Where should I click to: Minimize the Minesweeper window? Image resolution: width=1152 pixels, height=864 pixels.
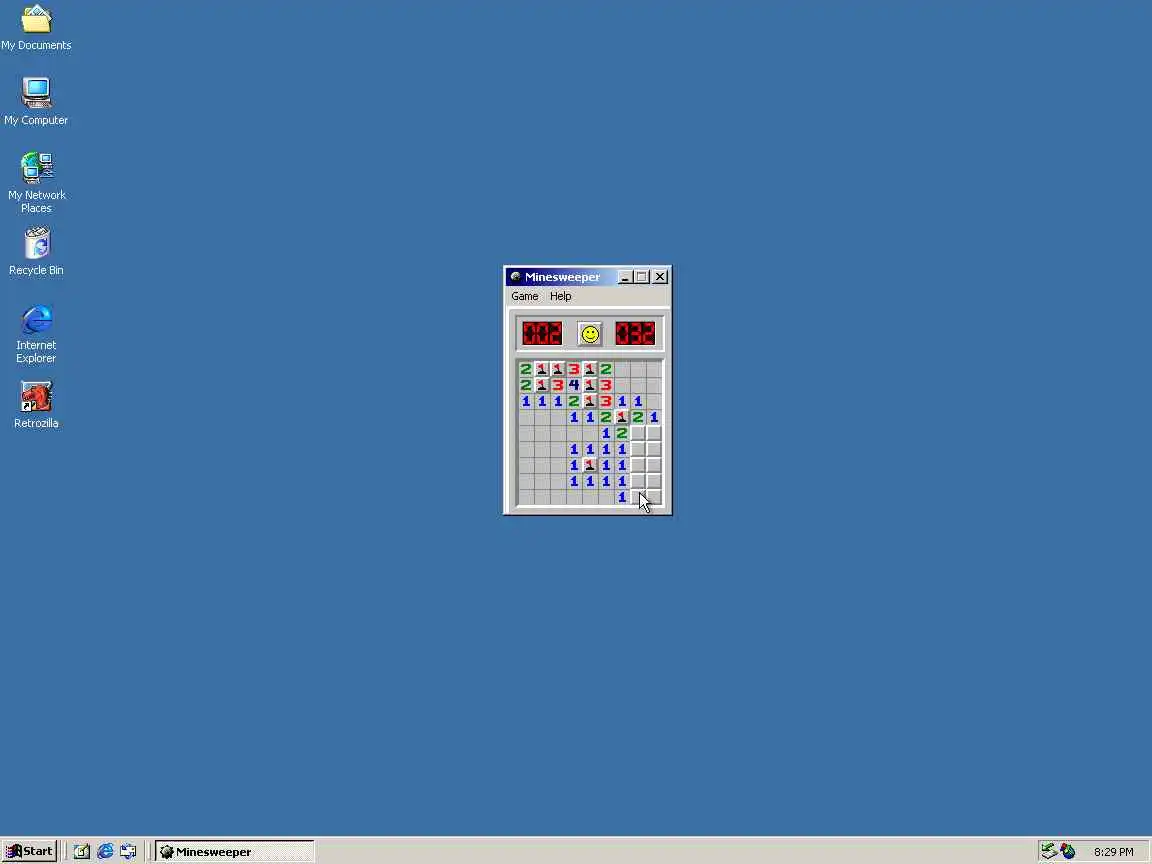(x=625, y=277)
